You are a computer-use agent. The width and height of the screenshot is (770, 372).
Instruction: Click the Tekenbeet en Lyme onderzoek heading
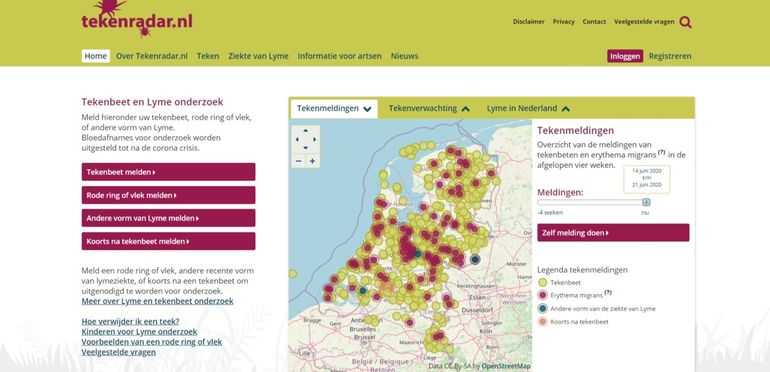pyautogui.click(x=152, y=102)
